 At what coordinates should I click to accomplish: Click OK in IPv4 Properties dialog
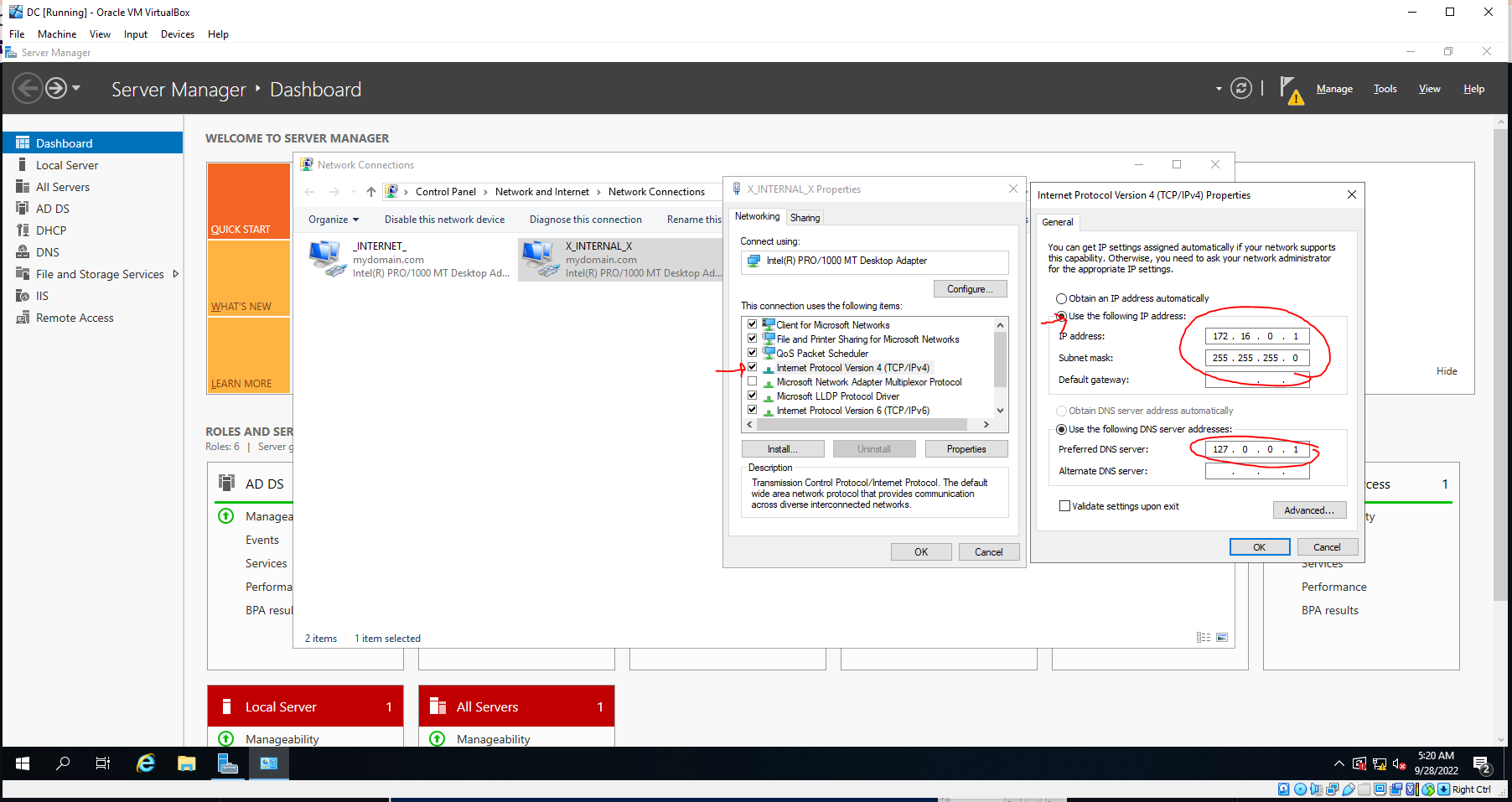[1260, 547]
